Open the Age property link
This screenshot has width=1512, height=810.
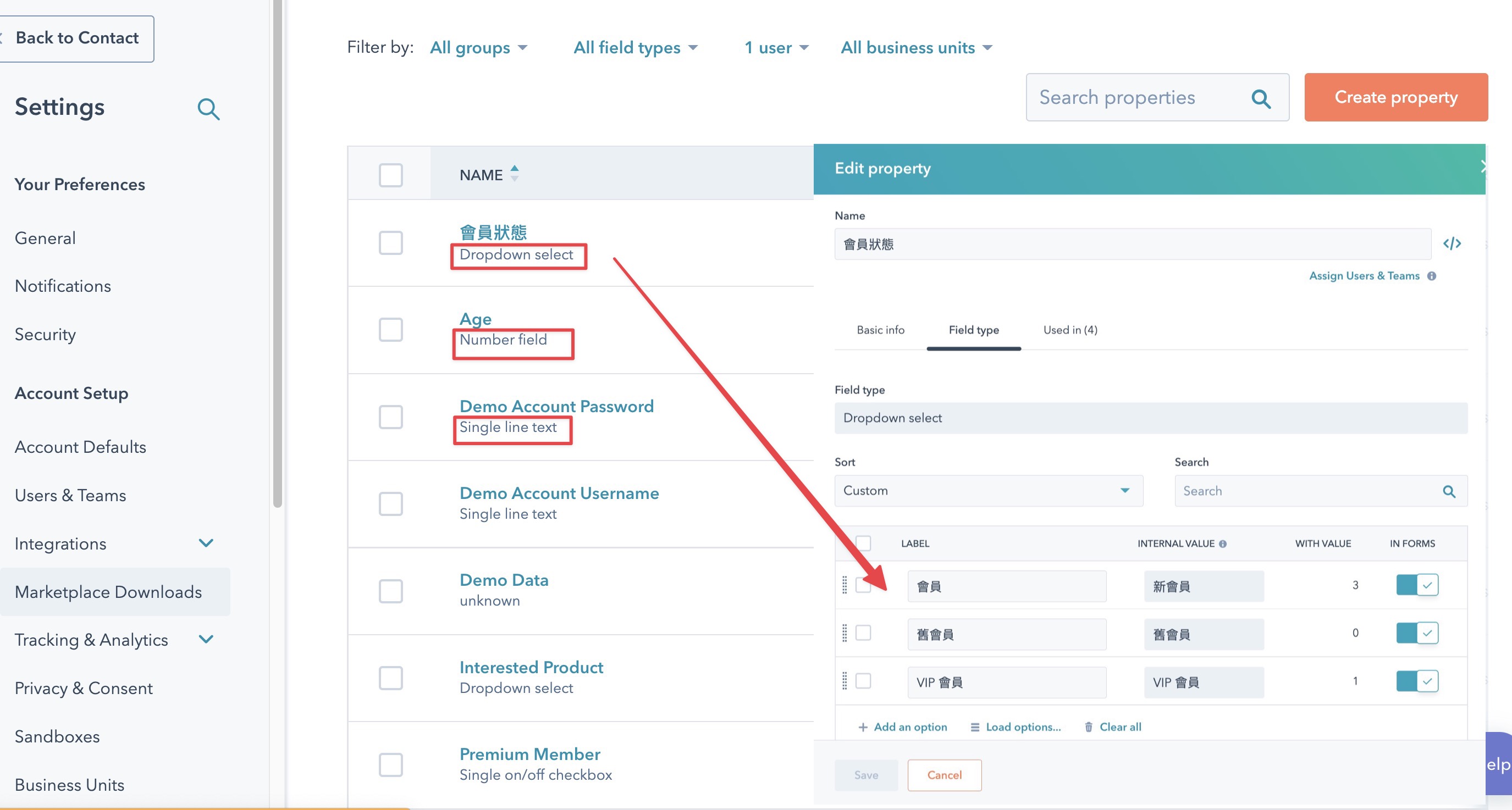(x=476, y=319)
